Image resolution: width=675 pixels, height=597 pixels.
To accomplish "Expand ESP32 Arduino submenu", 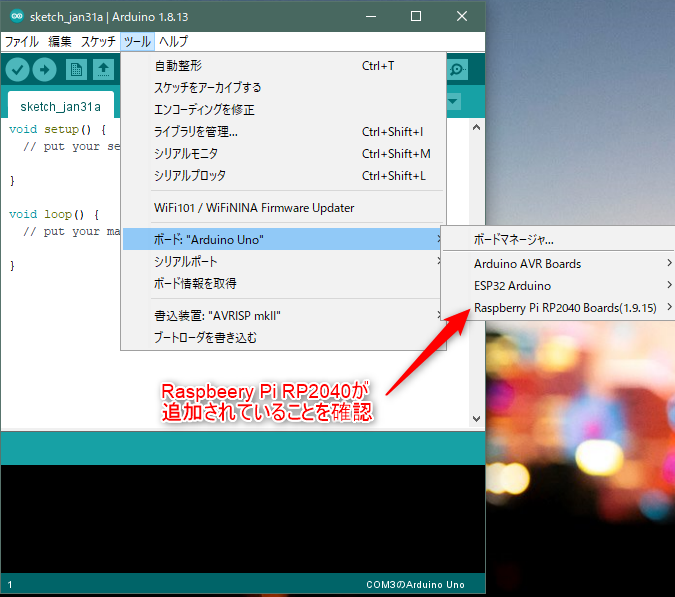I will click(x=559, y=286).
